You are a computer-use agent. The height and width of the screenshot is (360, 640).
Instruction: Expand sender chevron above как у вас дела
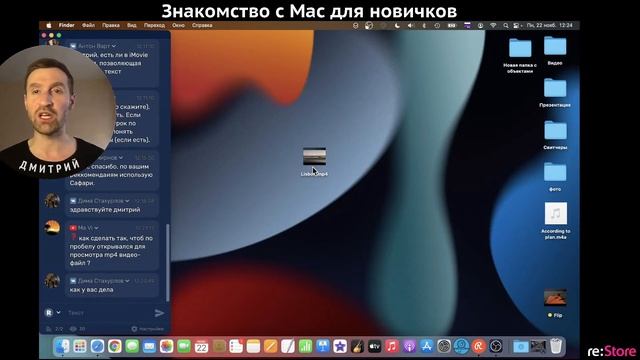point(127,281)
